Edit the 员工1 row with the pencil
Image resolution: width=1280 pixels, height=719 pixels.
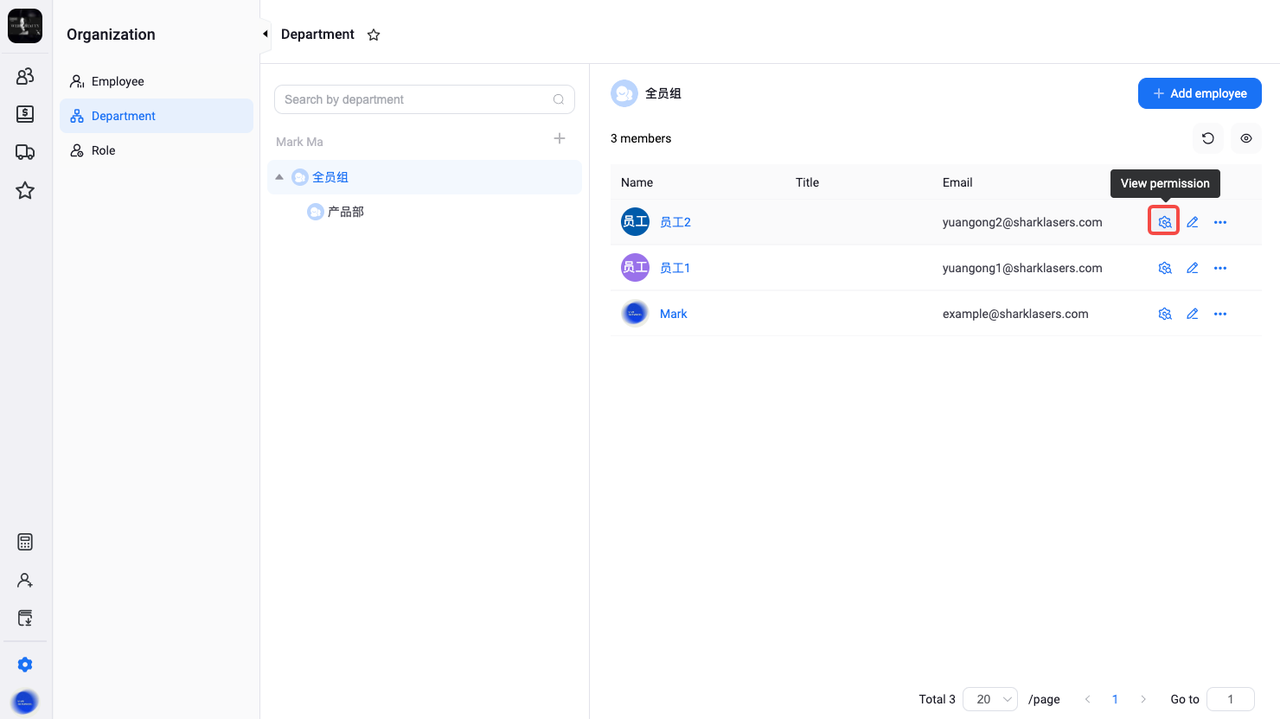(1192, 268)
